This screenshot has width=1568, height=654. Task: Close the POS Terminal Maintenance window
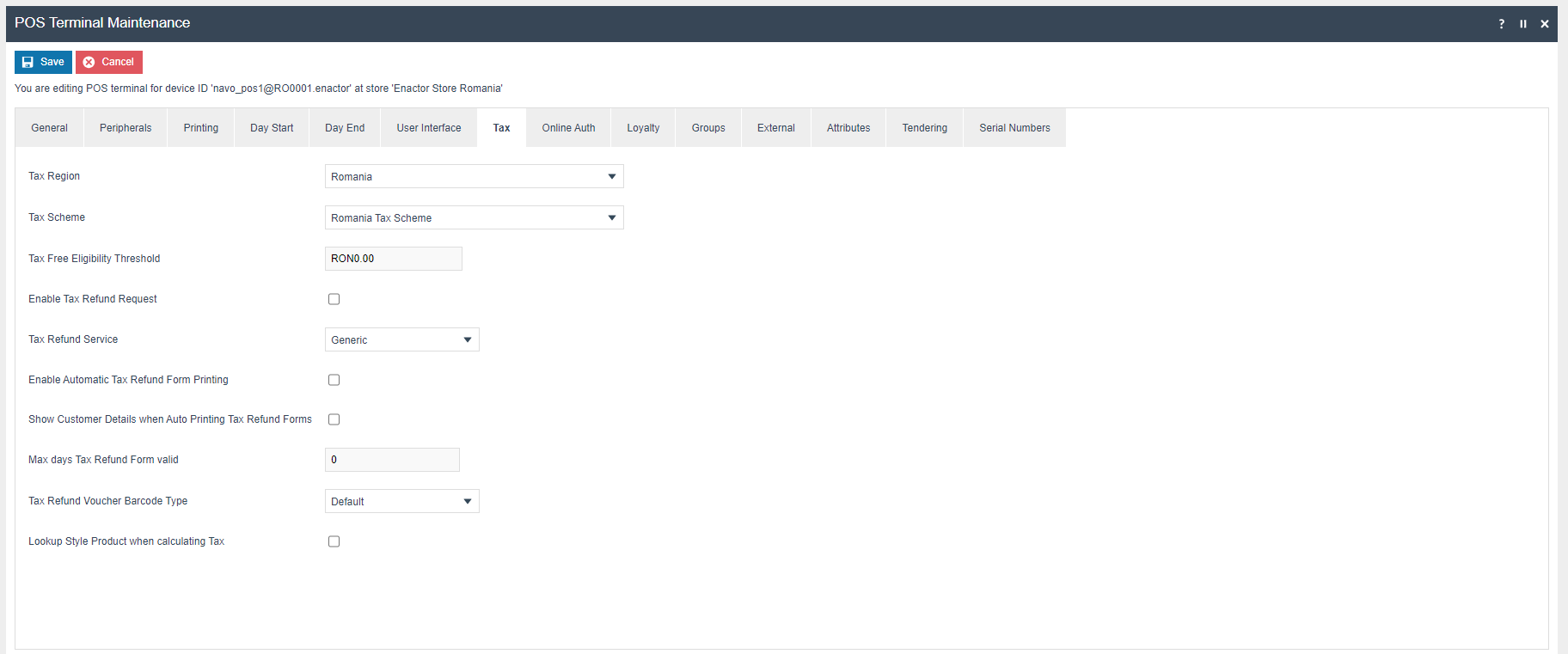[x=1544, y=24]
